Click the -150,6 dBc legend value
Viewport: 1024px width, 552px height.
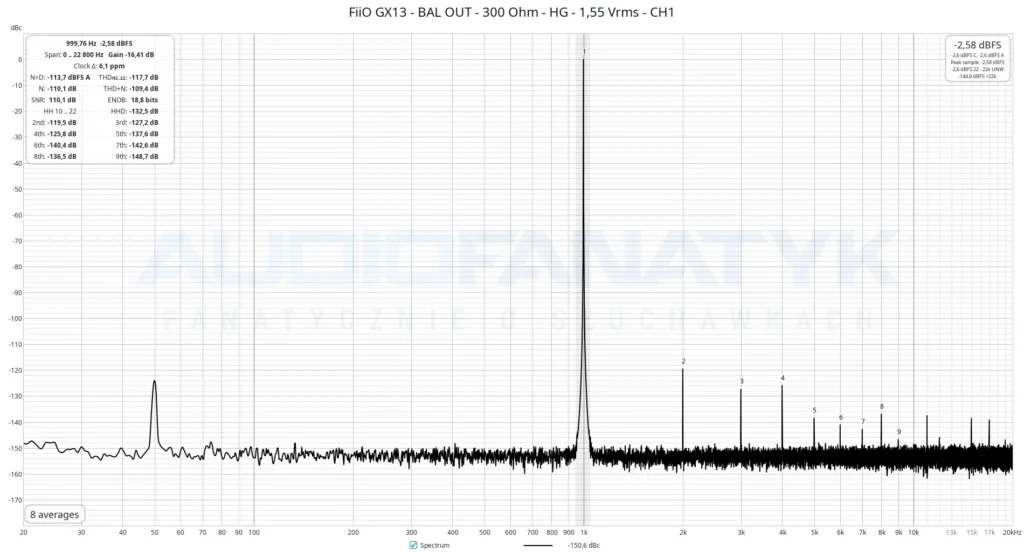click(x=583, y=545)
